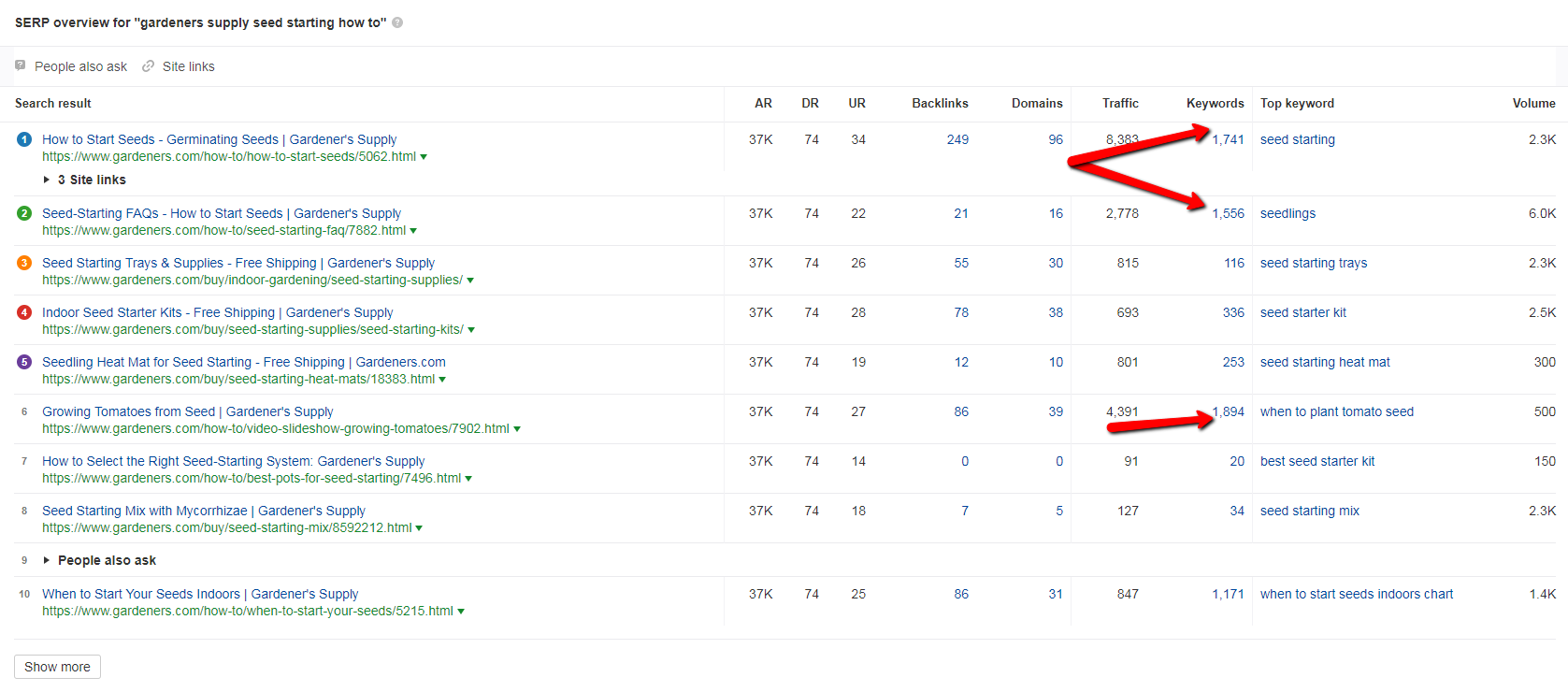Click the Site links filter label
1568x692 pixels.
189,66
